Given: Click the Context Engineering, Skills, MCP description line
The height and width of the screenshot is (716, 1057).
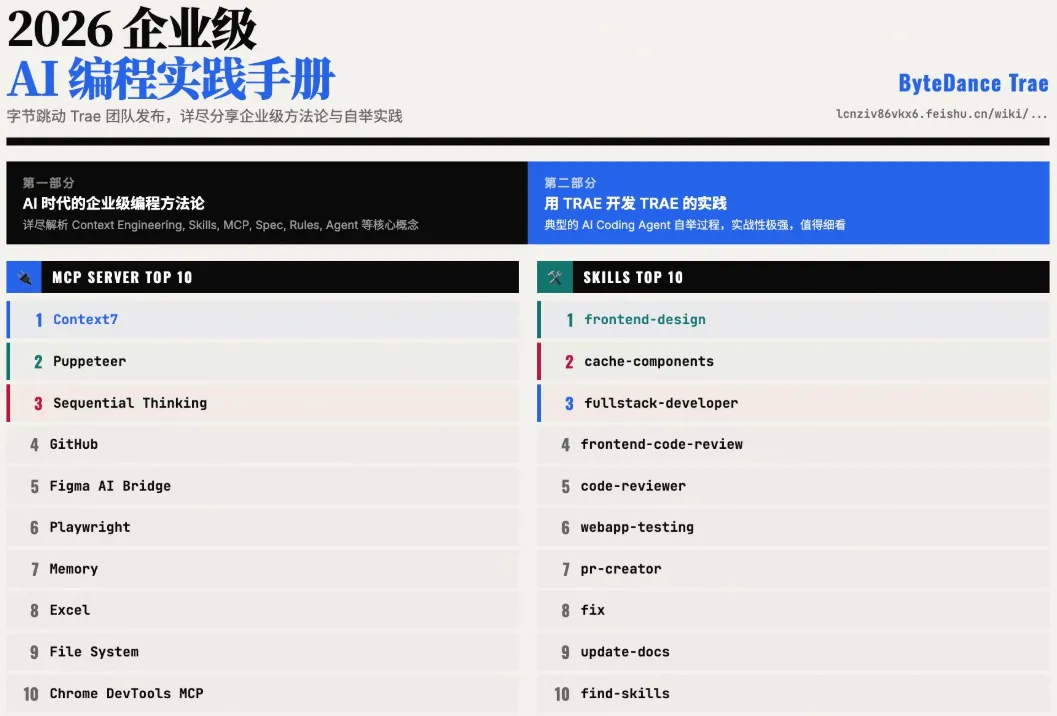Looking at the screenshot, I should [220, 225].
